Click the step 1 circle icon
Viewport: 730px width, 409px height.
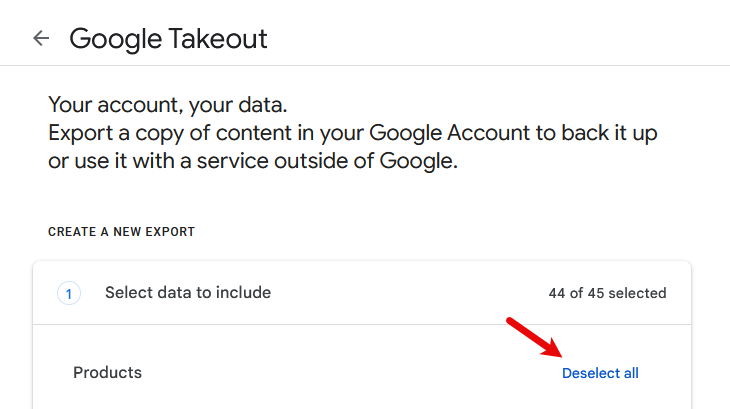click(x=69, y=293)
